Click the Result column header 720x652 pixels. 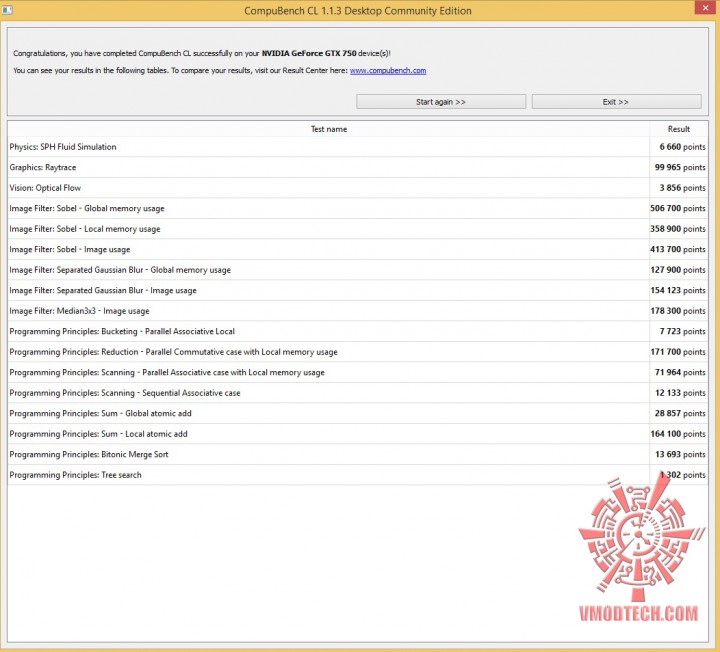pos(679,129)
